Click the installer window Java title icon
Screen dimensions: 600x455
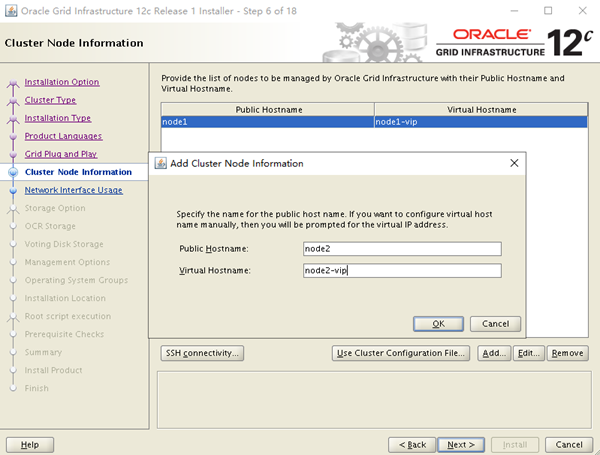(x=11, y=11)
